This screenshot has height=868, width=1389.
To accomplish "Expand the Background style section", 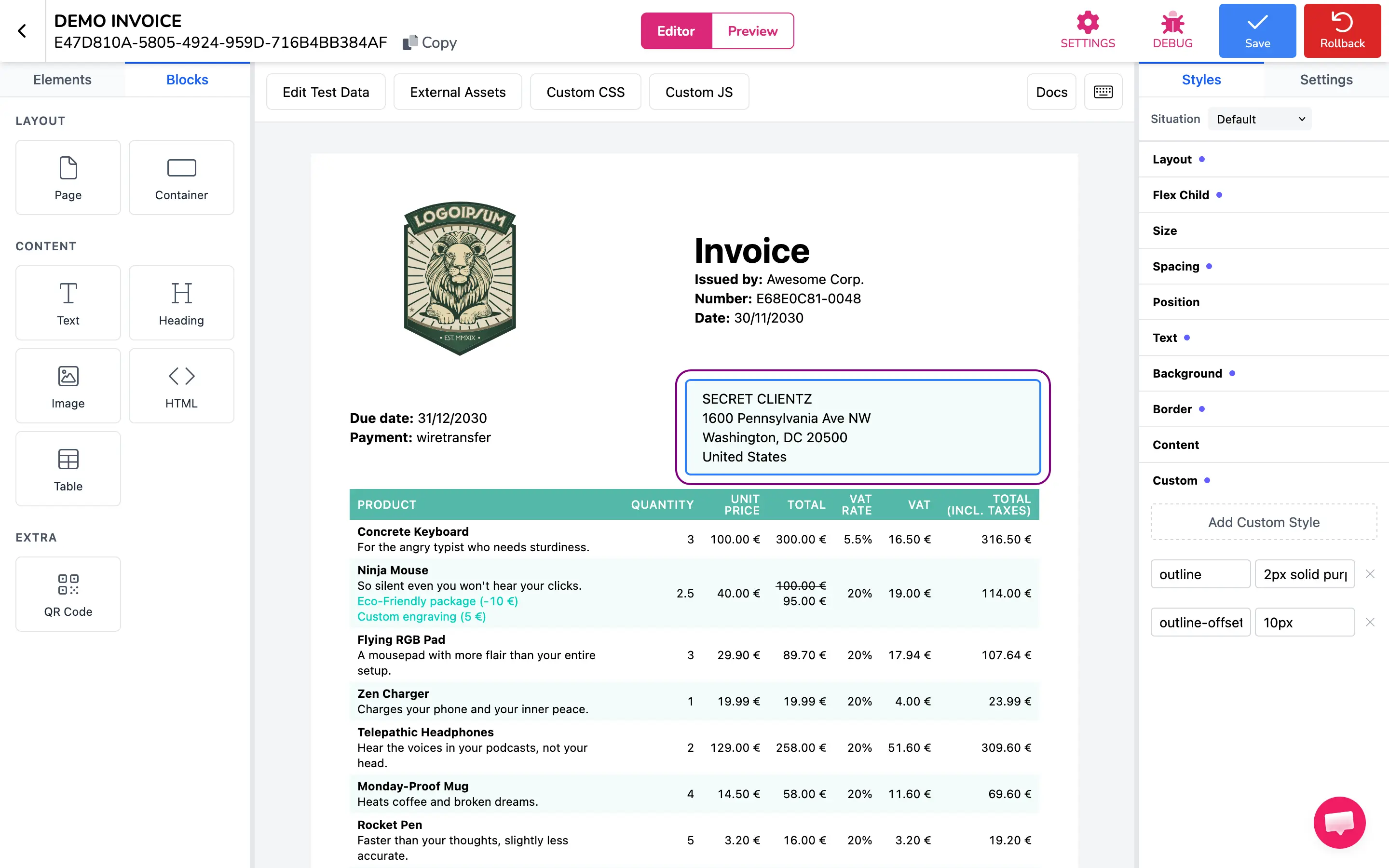I will coord(1187,373).
